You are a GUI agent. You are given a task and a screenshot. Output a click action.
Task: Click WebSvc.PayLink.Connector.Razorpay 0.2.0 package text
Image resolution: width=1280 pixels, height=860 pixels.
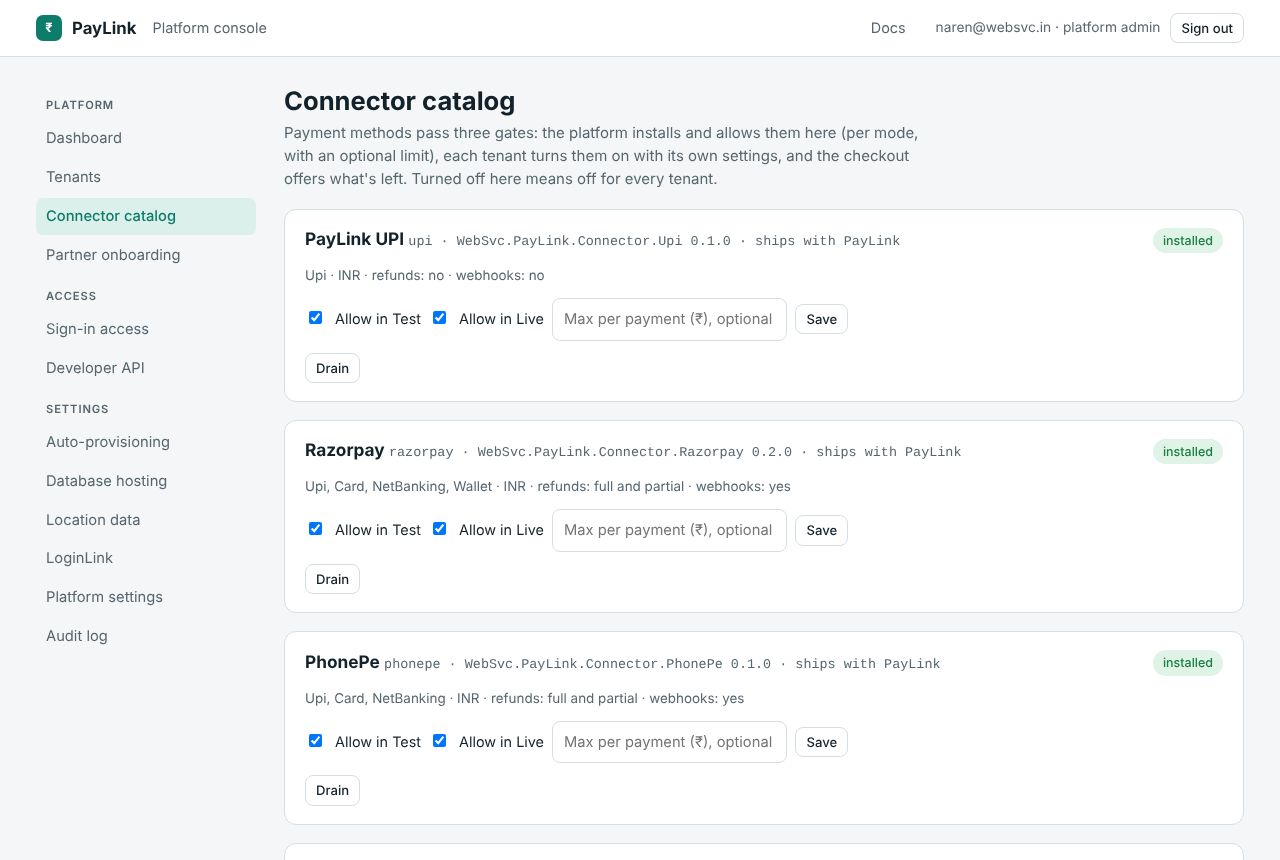coord(634,452)
